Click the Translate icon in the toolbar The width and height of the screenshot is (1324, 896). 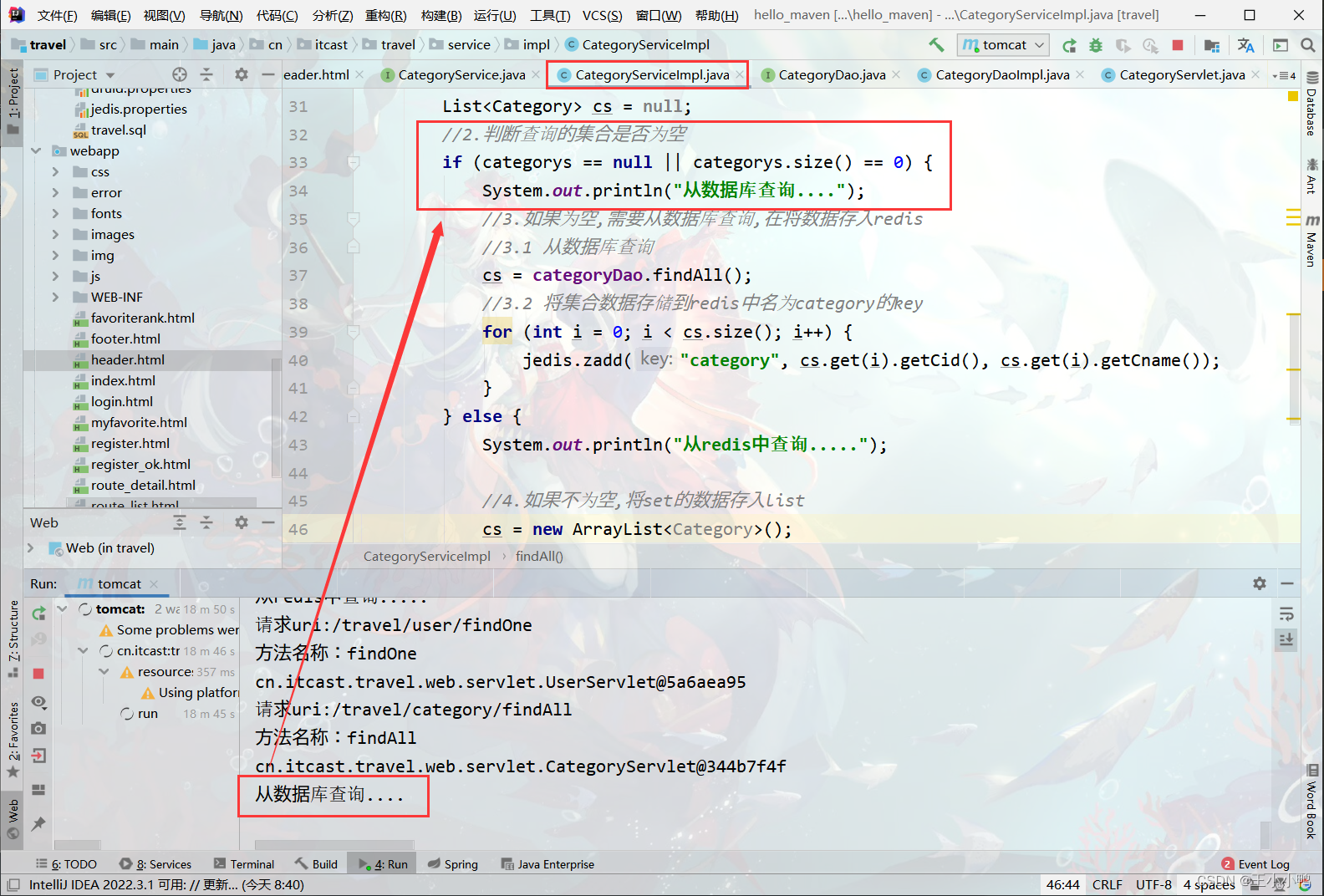pos(1245,45)
